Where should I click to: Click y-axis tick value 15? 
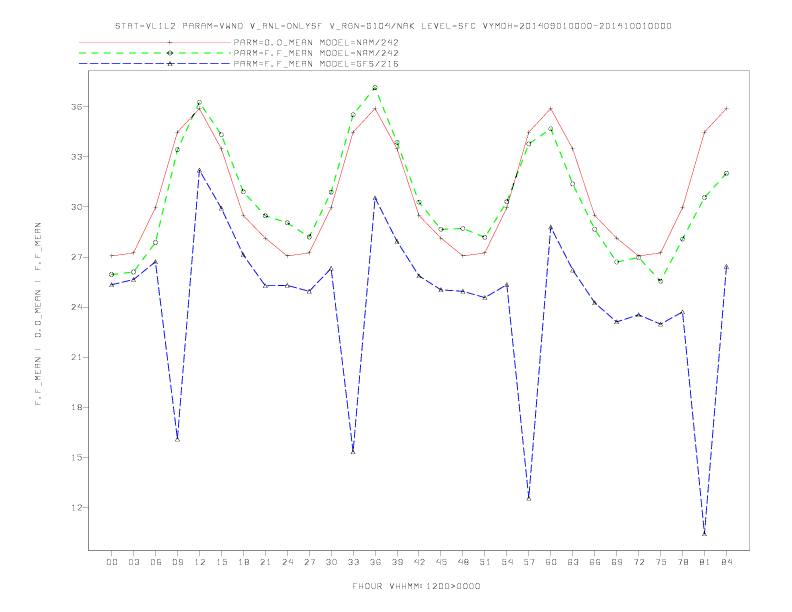(x=77, y=457)
